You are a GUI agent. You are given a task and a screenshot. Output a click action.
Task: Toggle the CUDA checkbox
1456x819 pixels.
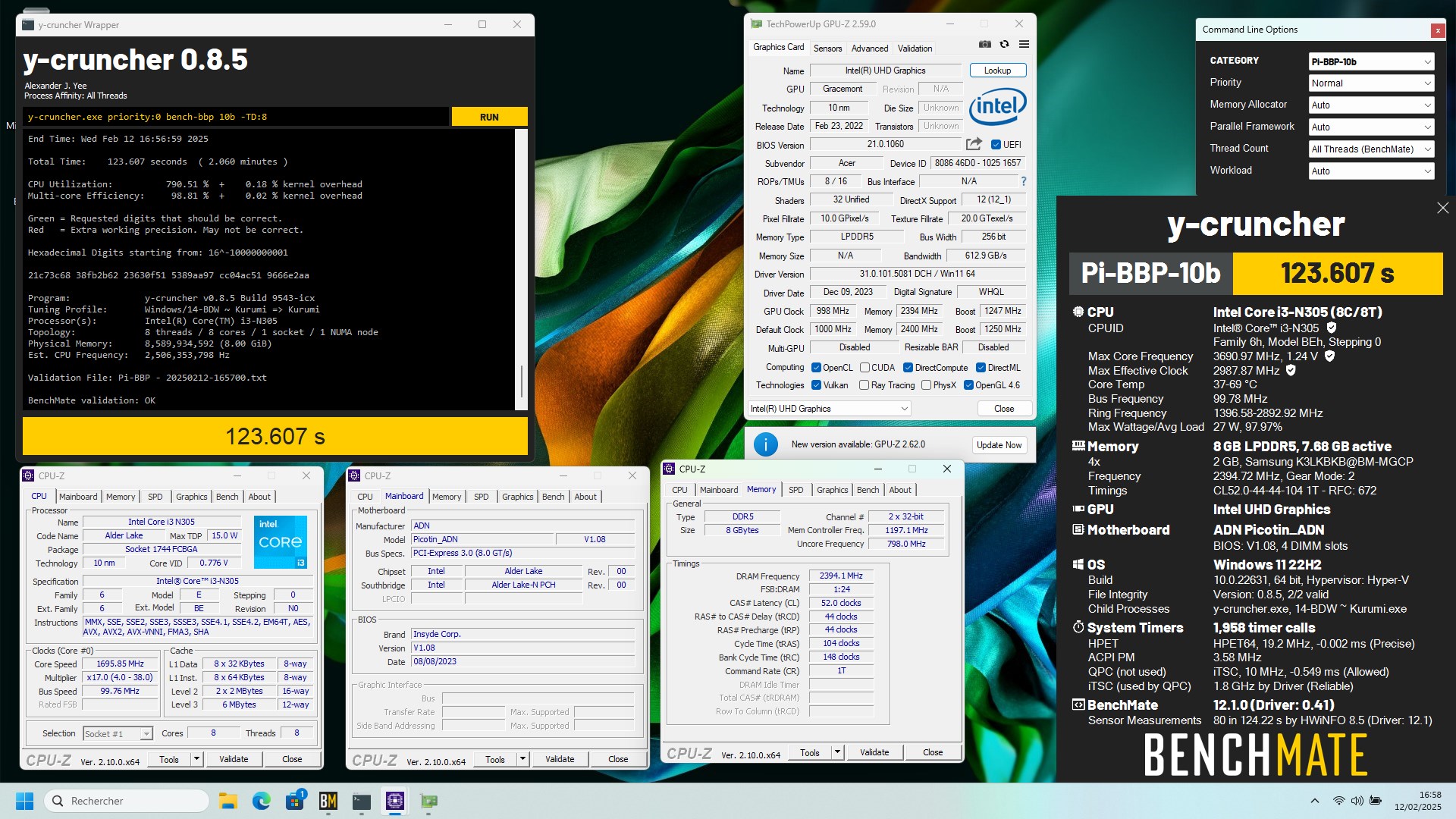tap(864, 368)
